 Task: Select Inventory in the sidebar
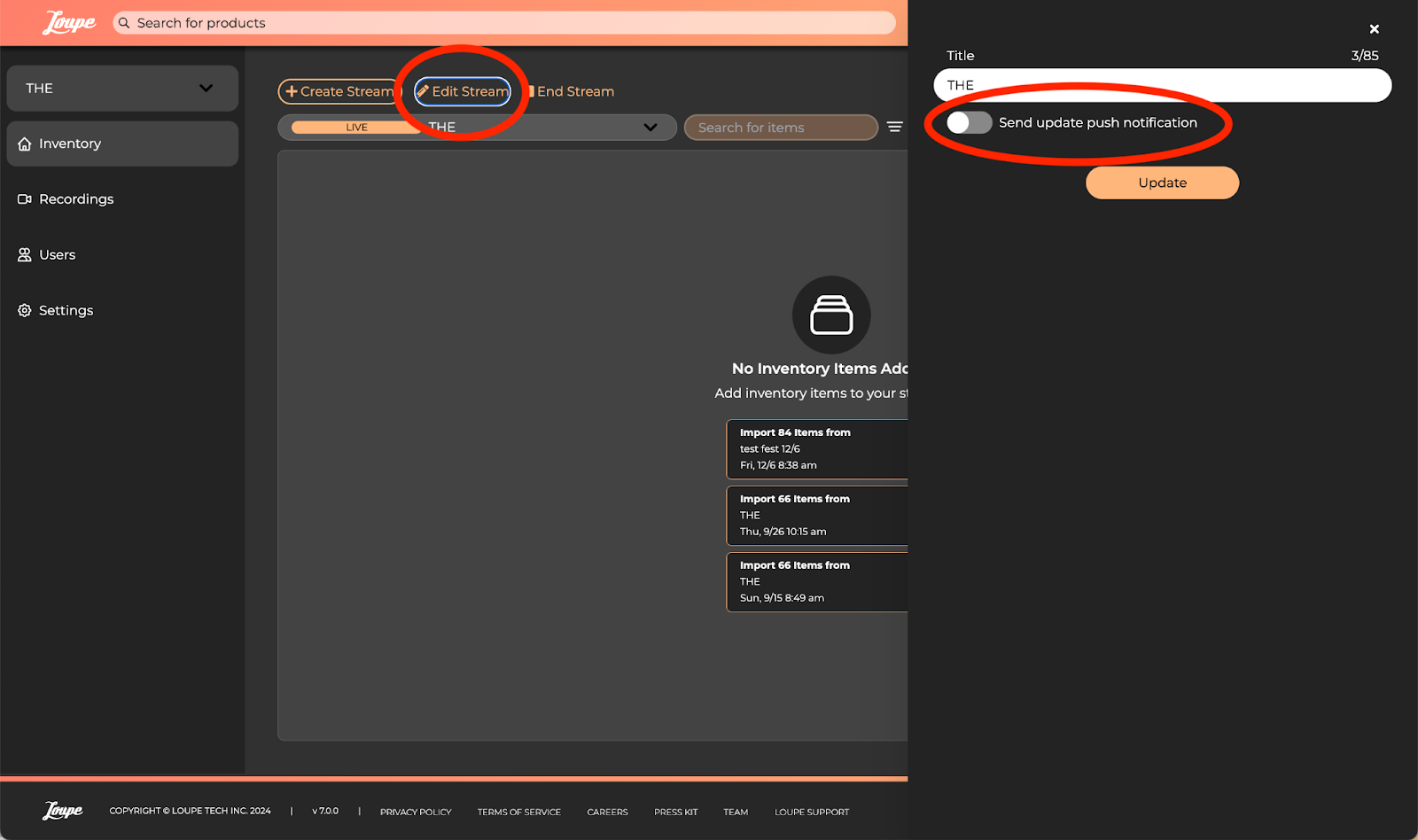(x=70, y=144)
